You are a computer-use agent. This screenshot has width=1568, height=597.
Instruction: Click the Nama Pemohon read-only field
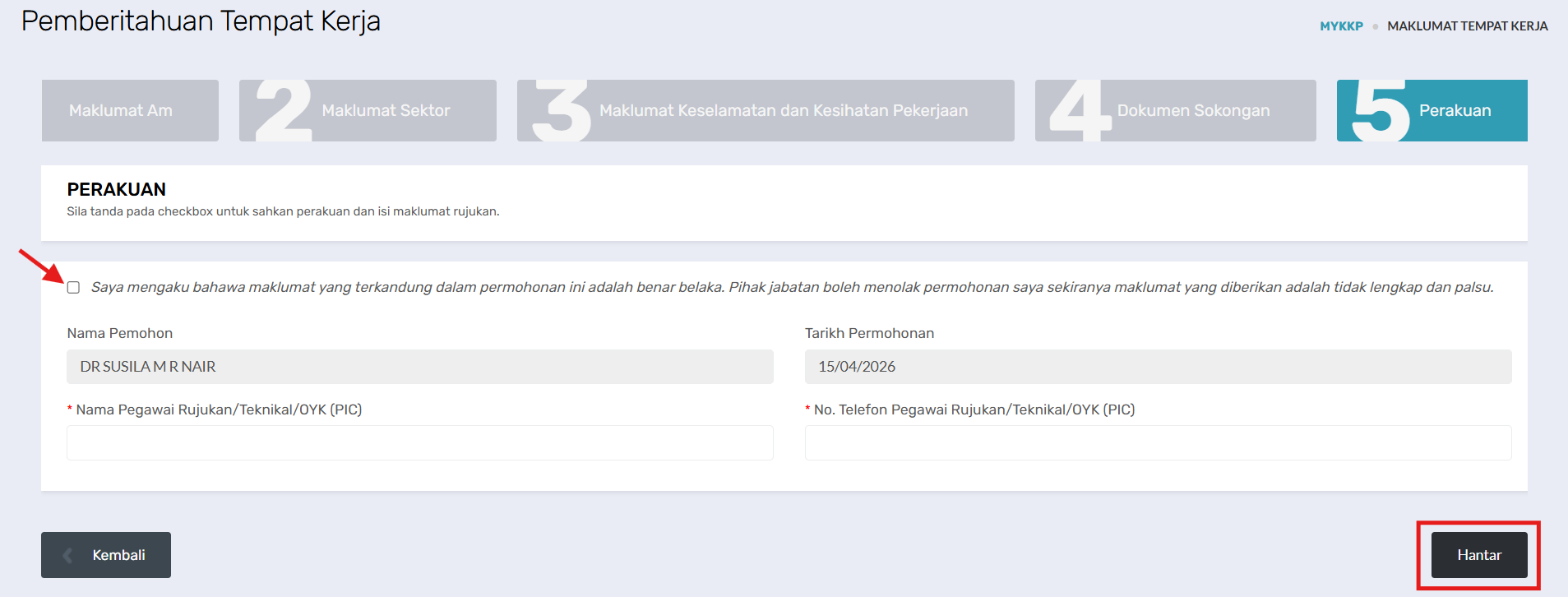pyautogui.click(x=419, y=367)
